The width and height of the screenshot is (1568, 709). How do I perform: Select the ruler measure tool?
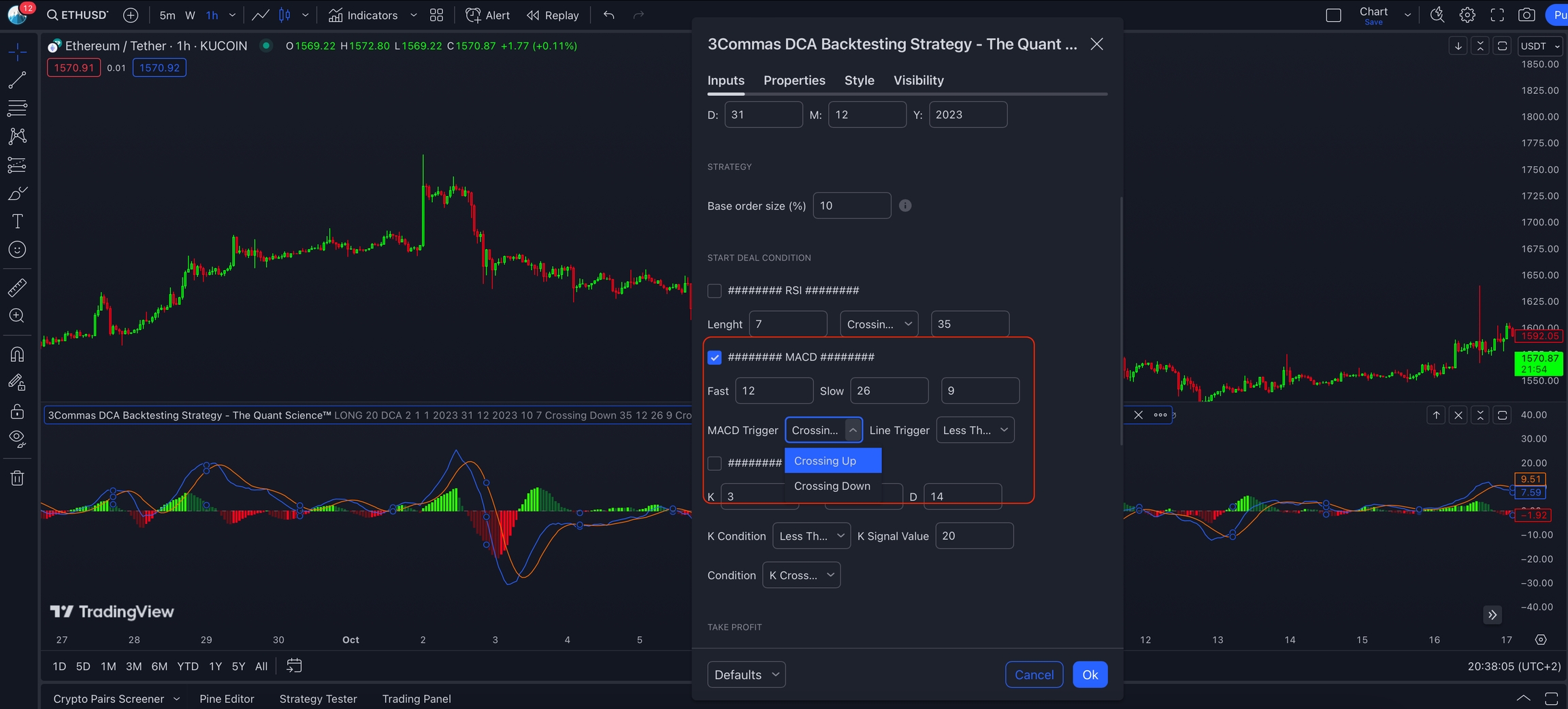(17, 288)
